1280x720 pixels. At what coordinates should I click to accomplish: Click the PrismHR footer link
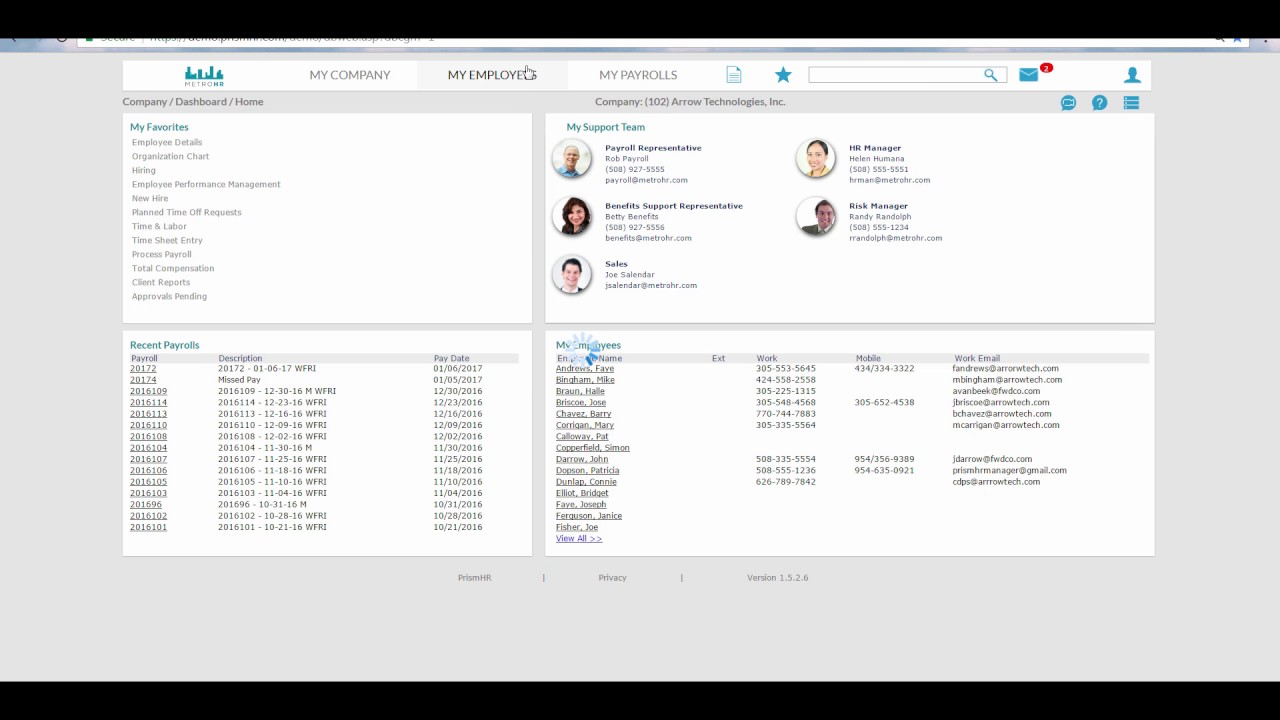[475, 578]
